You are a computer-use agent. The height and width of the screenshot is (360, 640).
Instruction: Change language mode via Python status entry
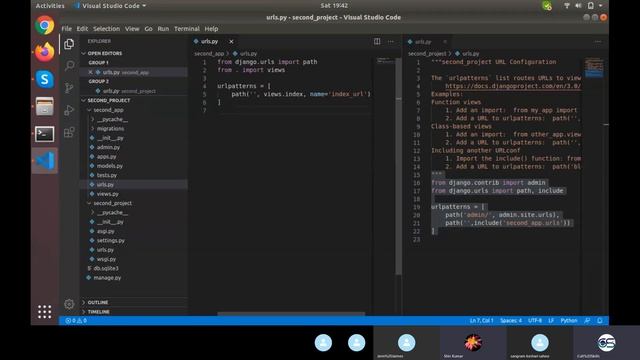[569, 320]
